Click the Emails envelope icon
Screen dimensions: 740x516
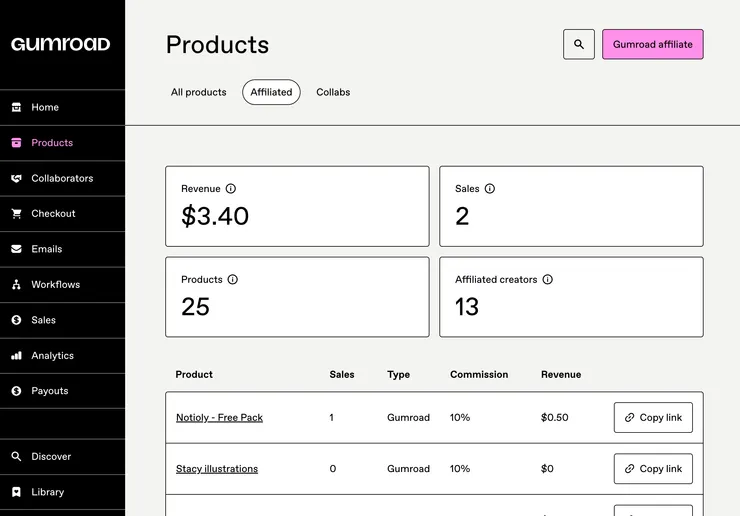pyautogui.click(x=16, y=249)
